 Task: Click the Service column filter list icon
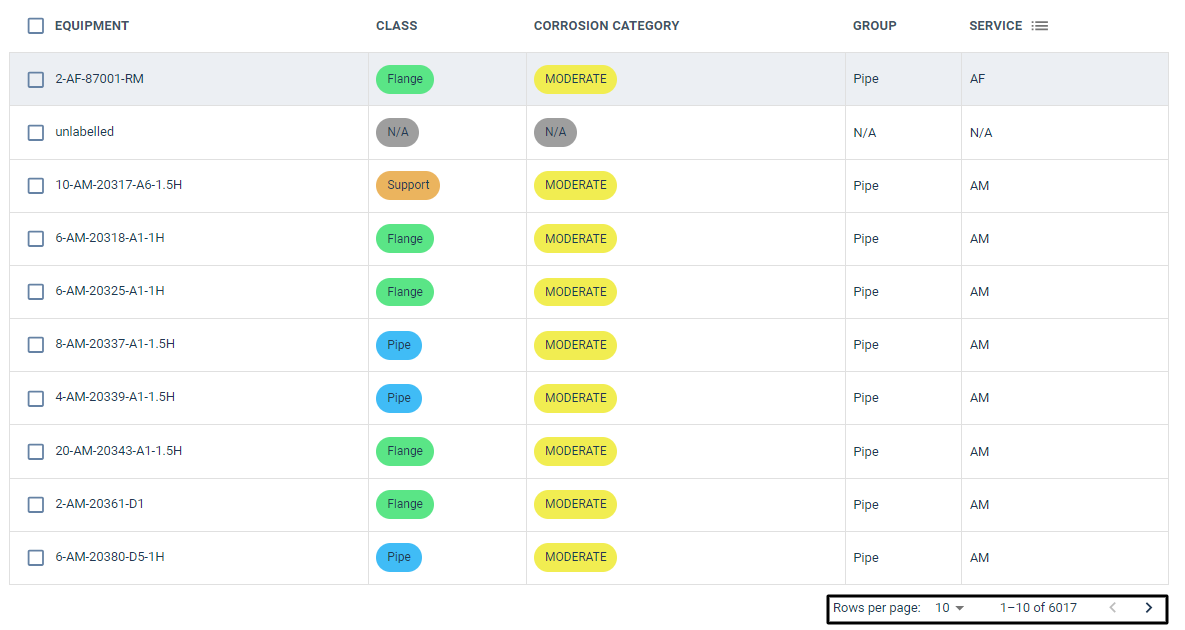tap(1040, 26)
